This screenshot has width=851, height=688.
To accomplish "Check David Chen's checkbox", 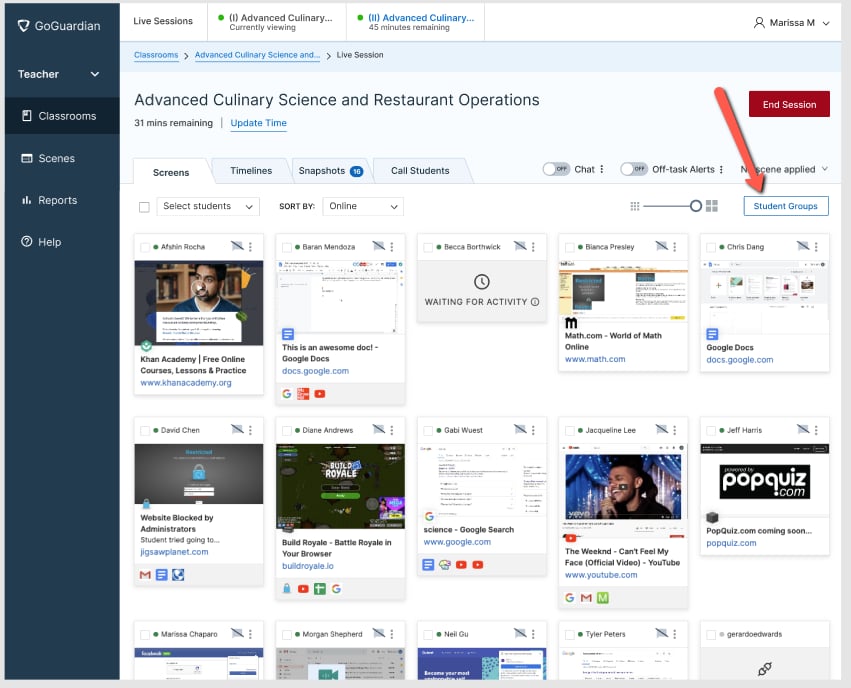I will point(145,431).
